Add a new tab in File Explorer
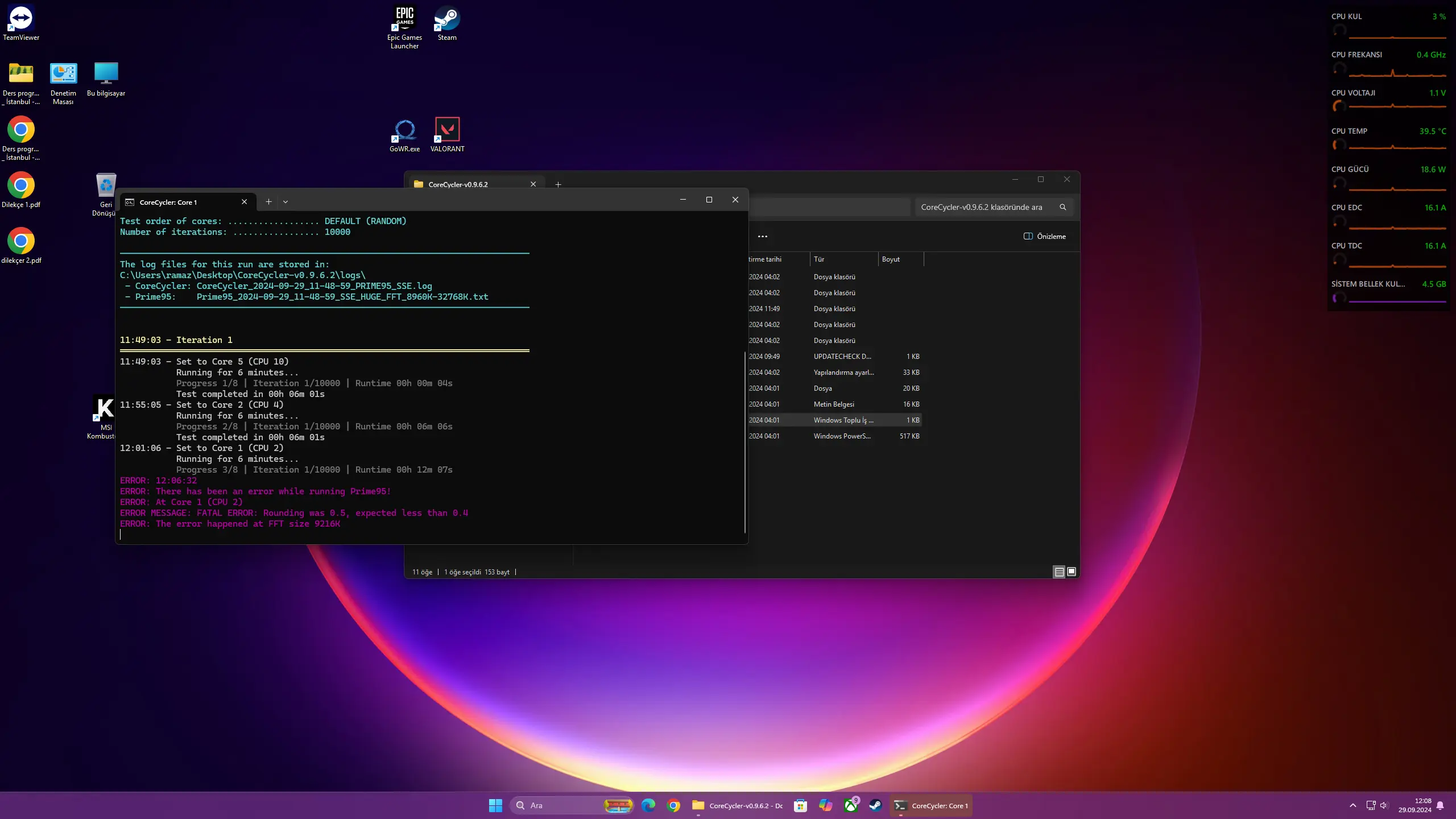The width and height of the screenshot is (1456, 819). tap(558, 184)
